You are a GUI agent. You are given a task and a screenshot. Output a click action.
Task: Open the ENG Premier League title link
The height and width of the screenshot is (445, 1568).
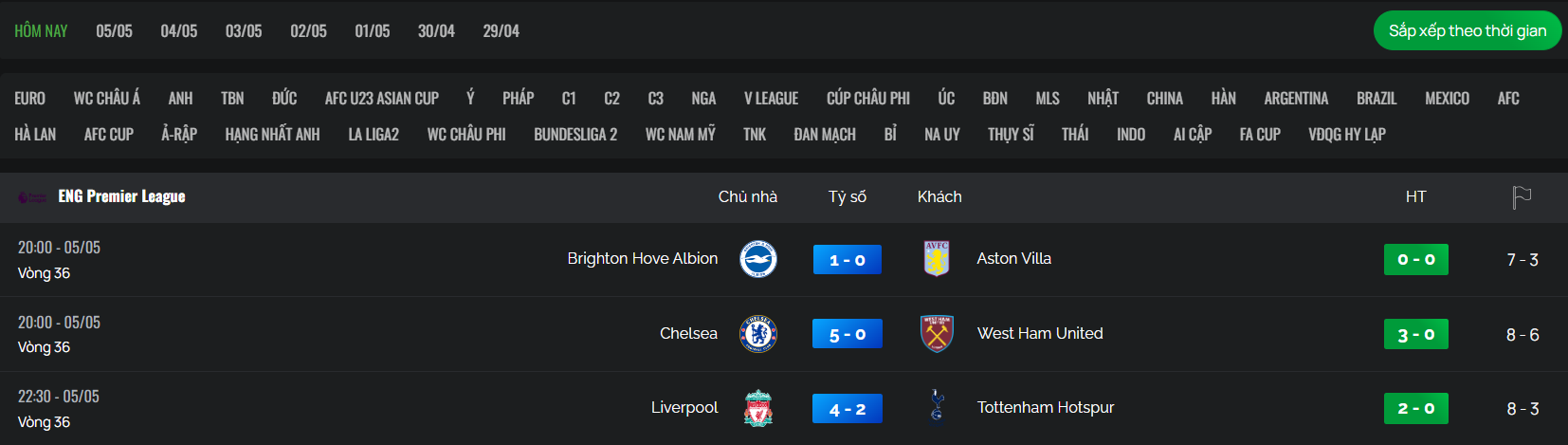pyautogui.click(x=121, y=196)
